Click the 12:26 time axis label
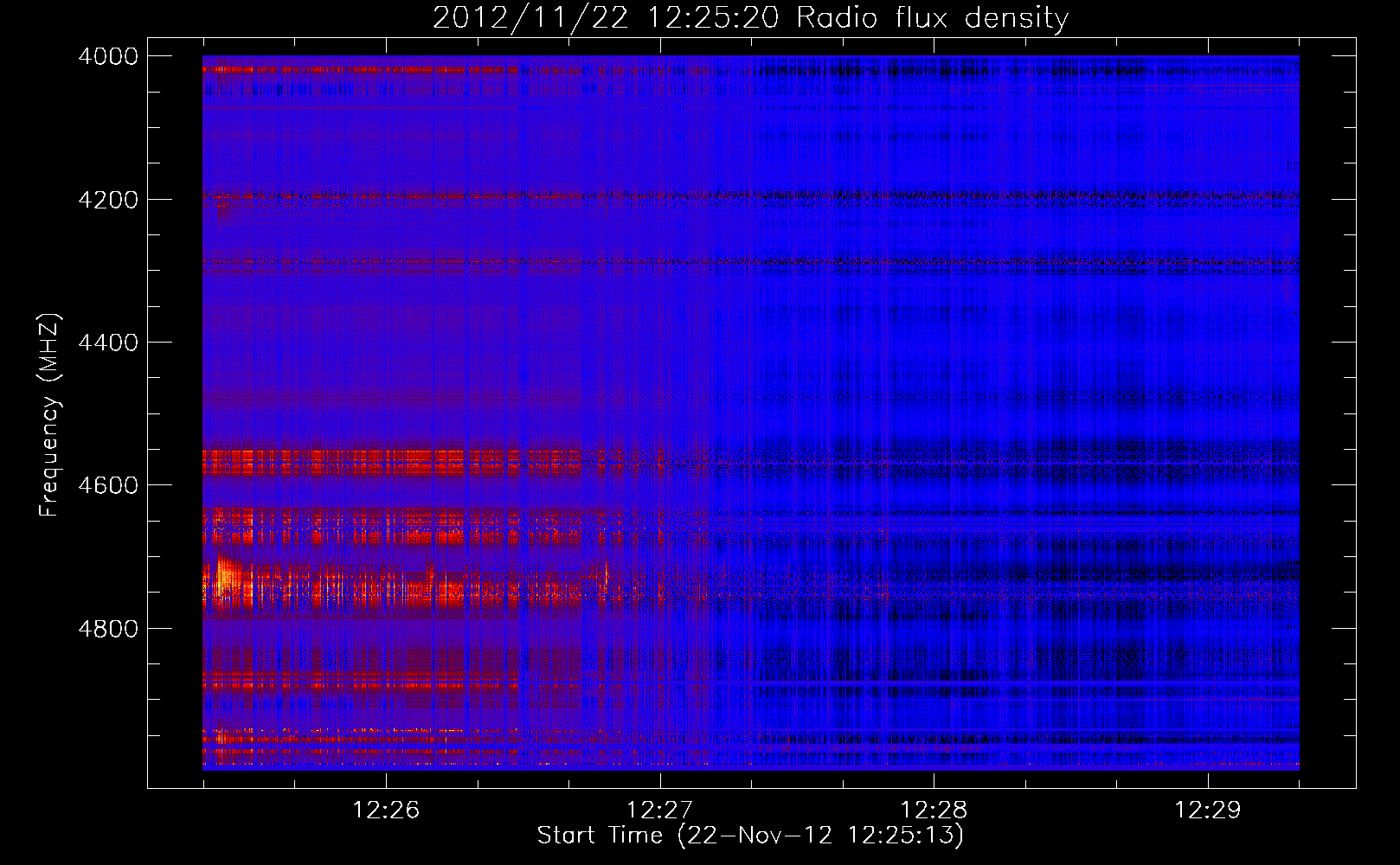 [x=386, y=810]
